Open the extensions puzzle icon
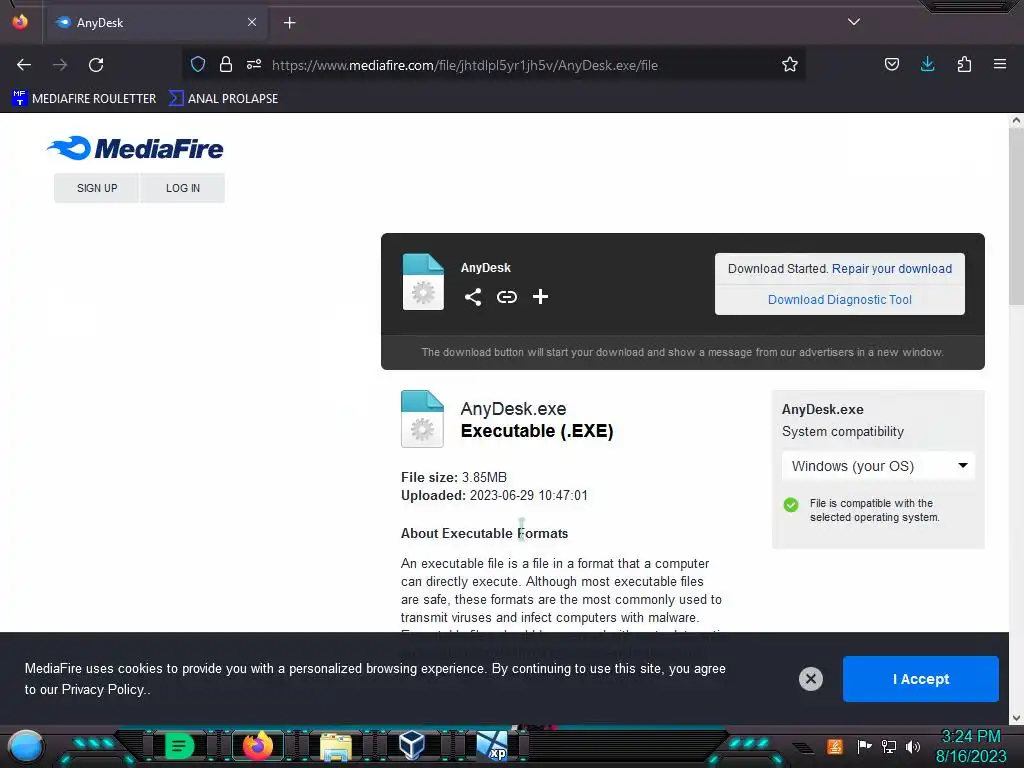The height and width of the screenshot is (768, 1024). 964,64
